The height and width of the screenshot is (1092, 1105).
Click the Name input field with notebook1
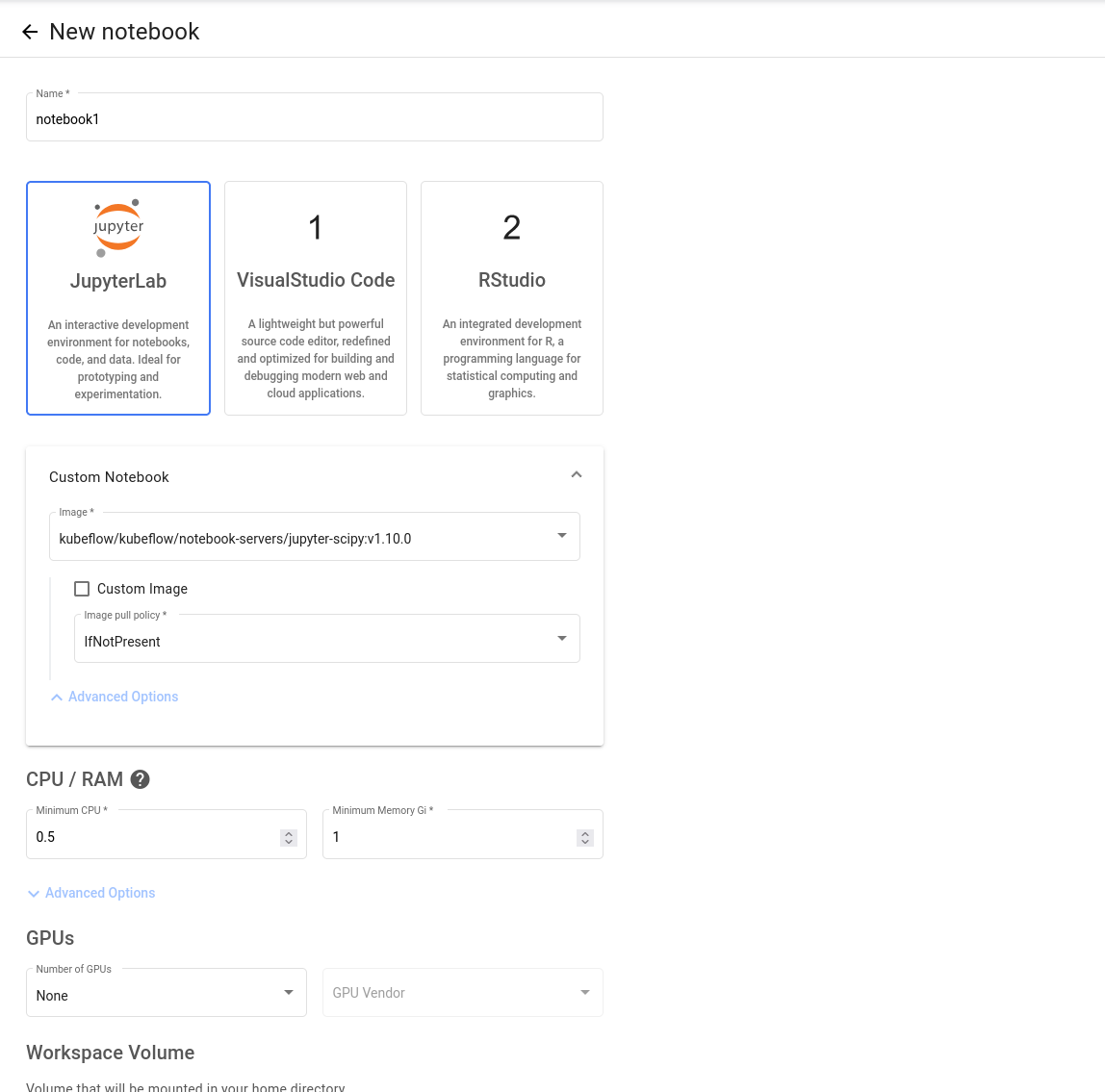pyautogui.click(x=315, y=117)
